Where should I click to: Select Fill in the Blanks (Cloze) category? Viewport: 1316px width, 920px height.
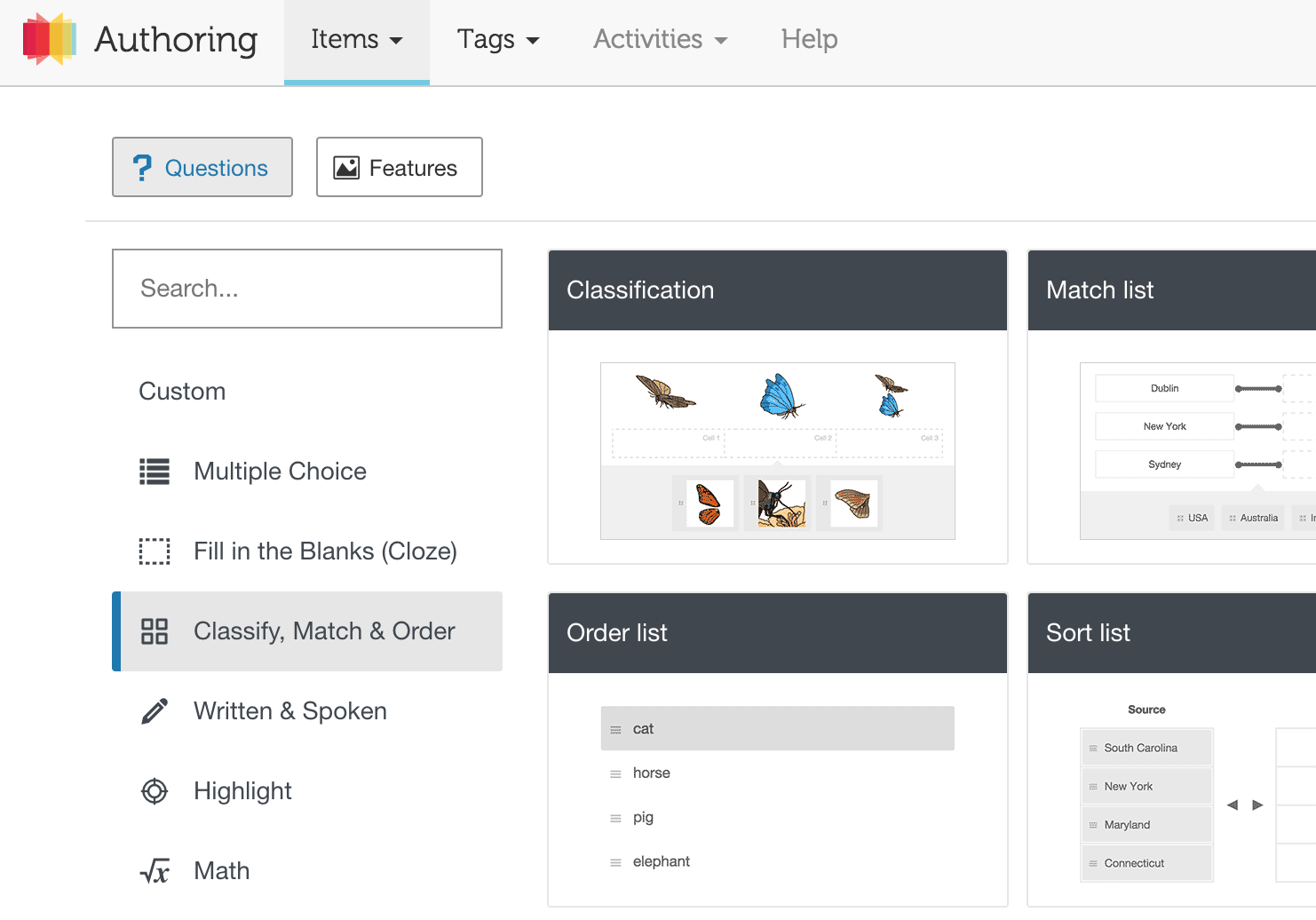pos(307,551)
